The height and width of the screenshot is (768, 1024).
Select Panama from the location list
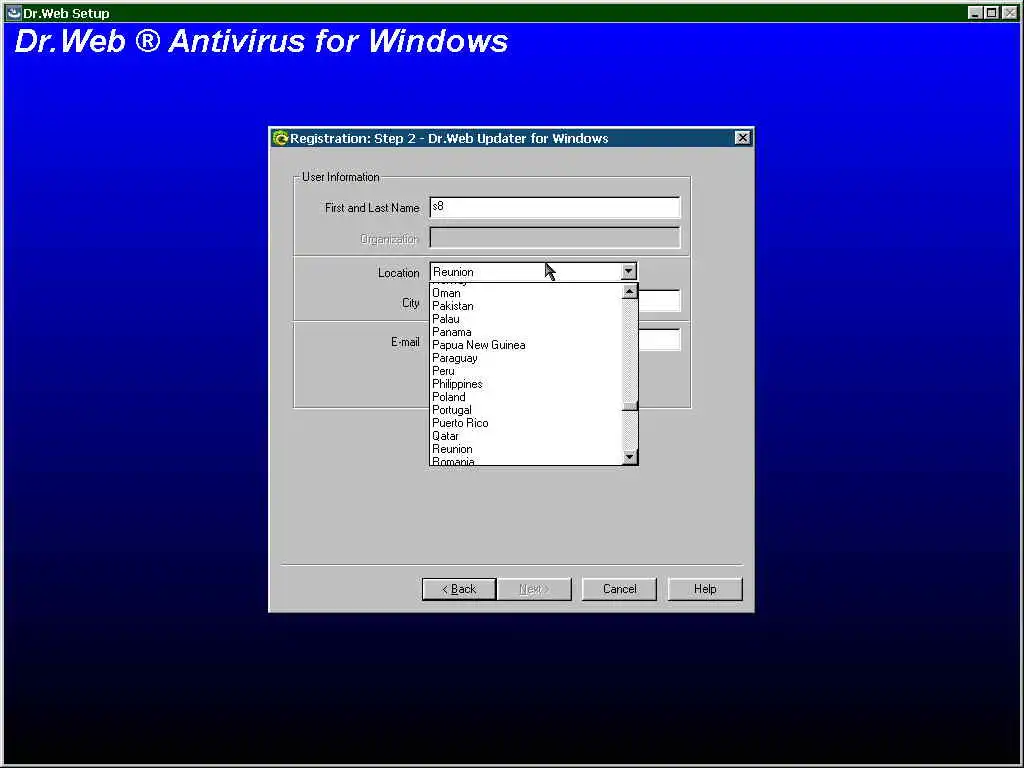click(x=526, y=332)
